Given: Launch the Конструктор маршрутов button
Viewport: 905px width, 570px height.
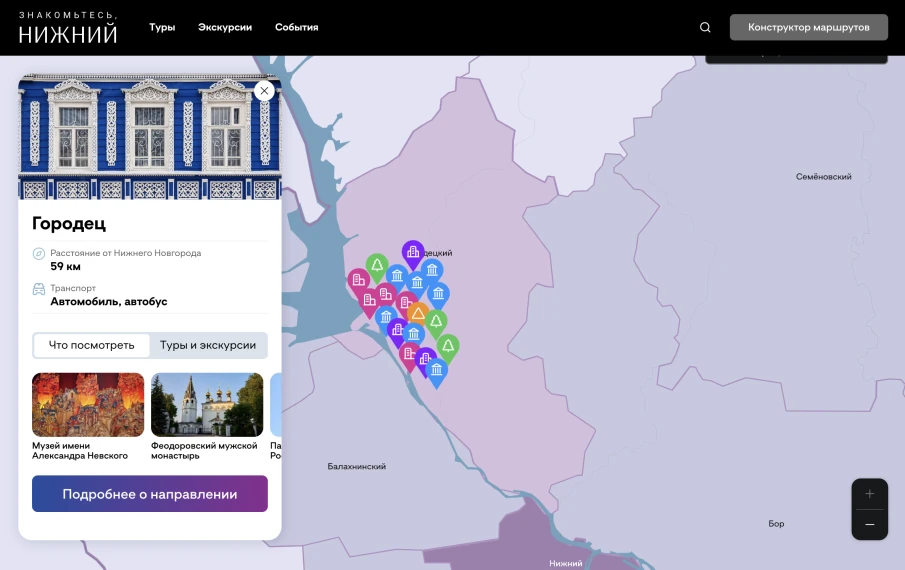Looking at the screenshot, I should click(x=808, y=27).
